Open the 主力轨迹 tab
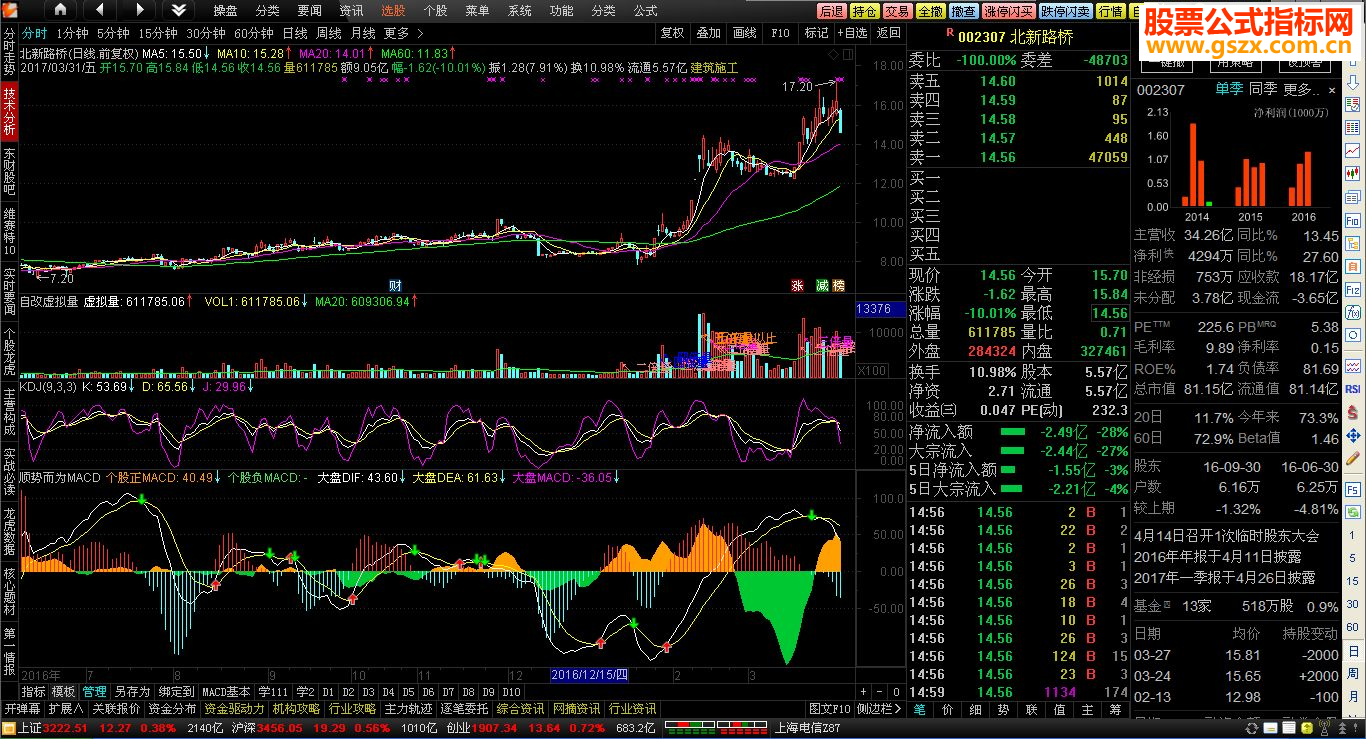This screenshot has height=739, width=1366. (408, 709)
